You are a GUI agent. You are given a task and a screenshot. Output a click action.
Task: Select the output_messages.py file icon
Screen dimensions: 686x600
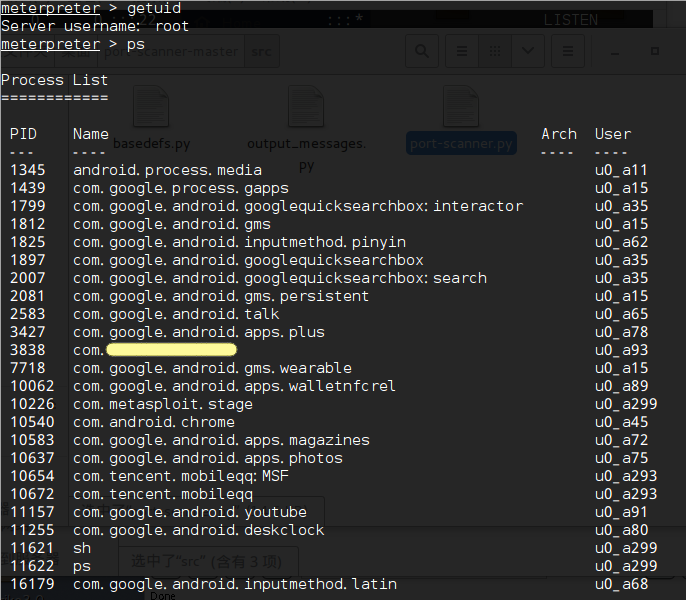click(306, 108)
